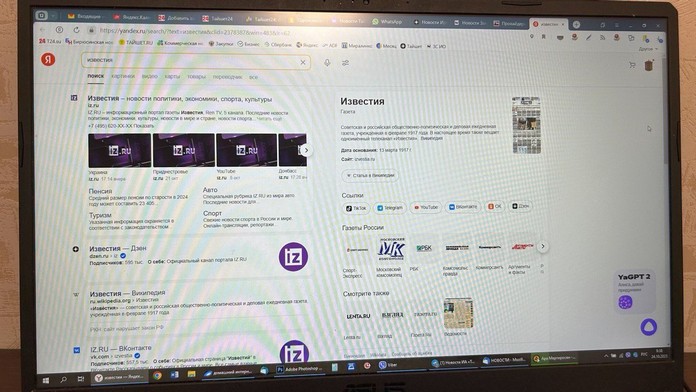Open the YaGPT 2 widget
This screenshot has width=696, height=392.
pyautogui.click(x=635, y=291)
